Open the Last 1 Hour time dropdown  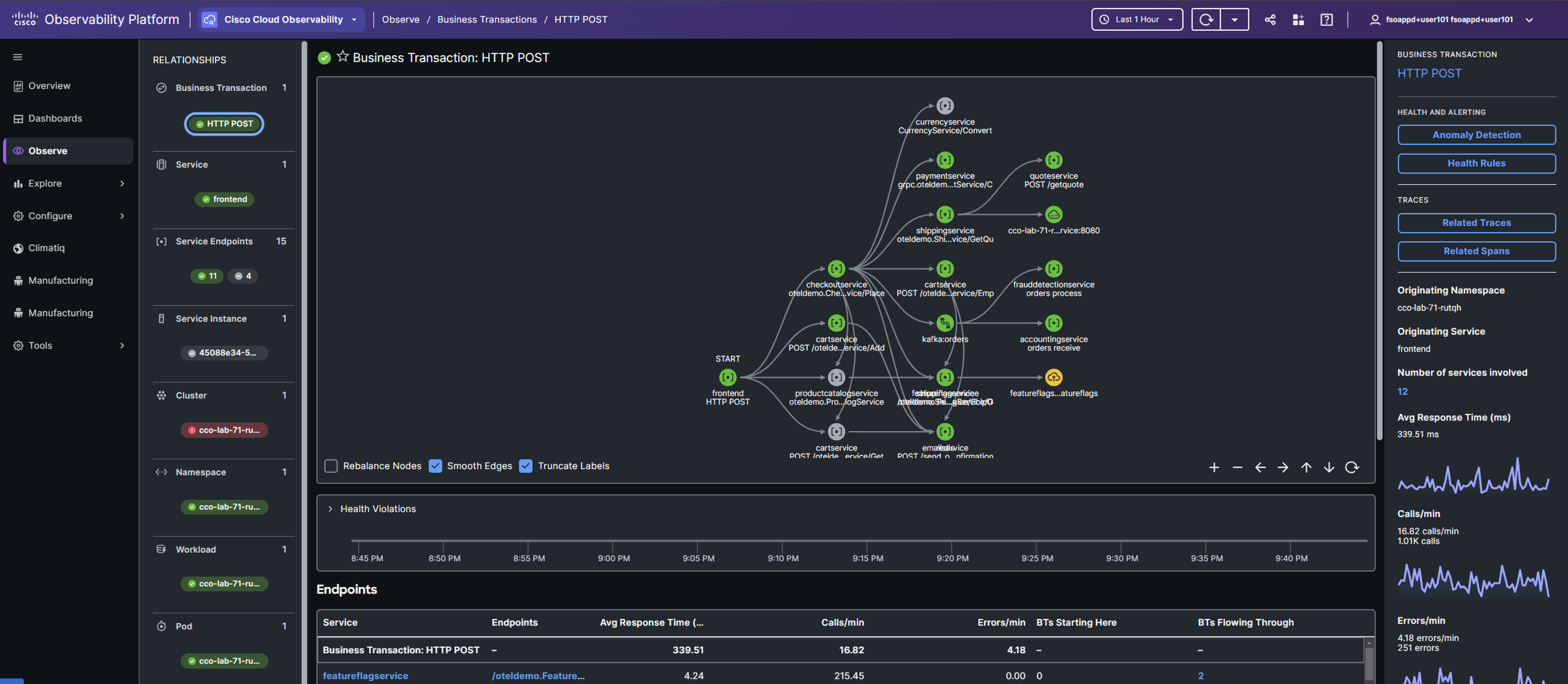click(x=1136, y=20)
